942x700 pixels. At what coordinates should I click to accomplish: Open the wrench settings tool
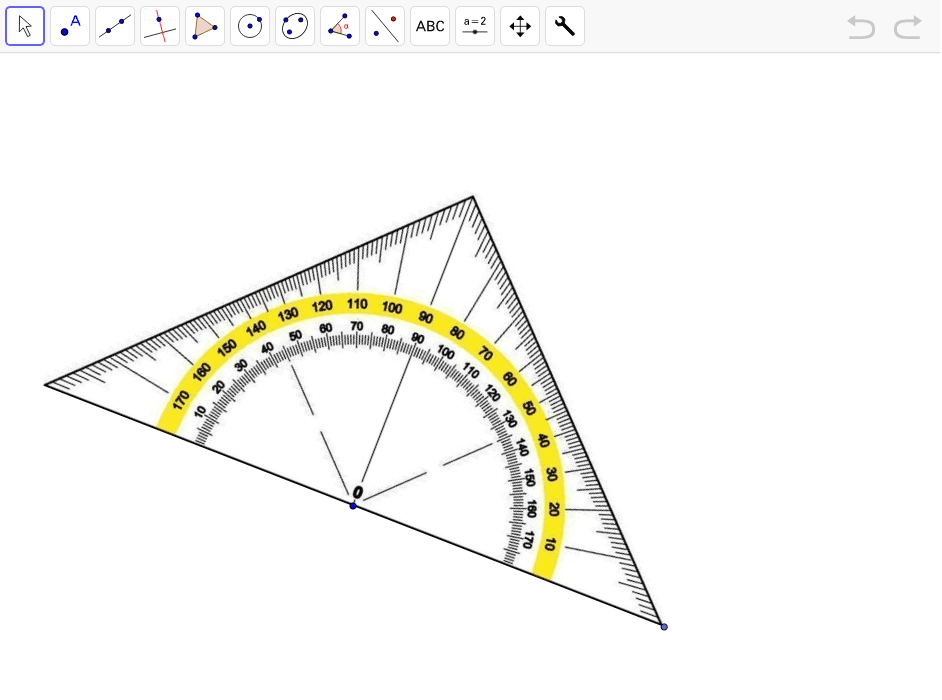[565, 26]
